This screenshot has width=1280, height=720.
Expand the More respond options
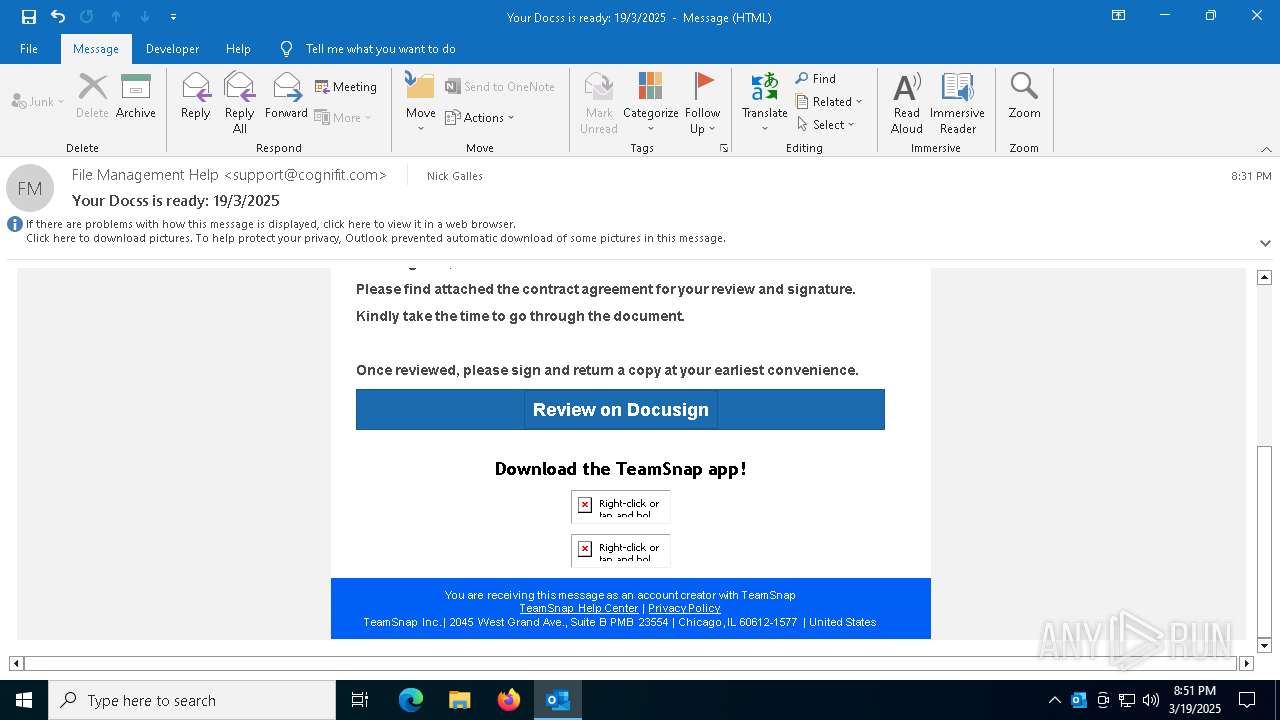(343, 117)
